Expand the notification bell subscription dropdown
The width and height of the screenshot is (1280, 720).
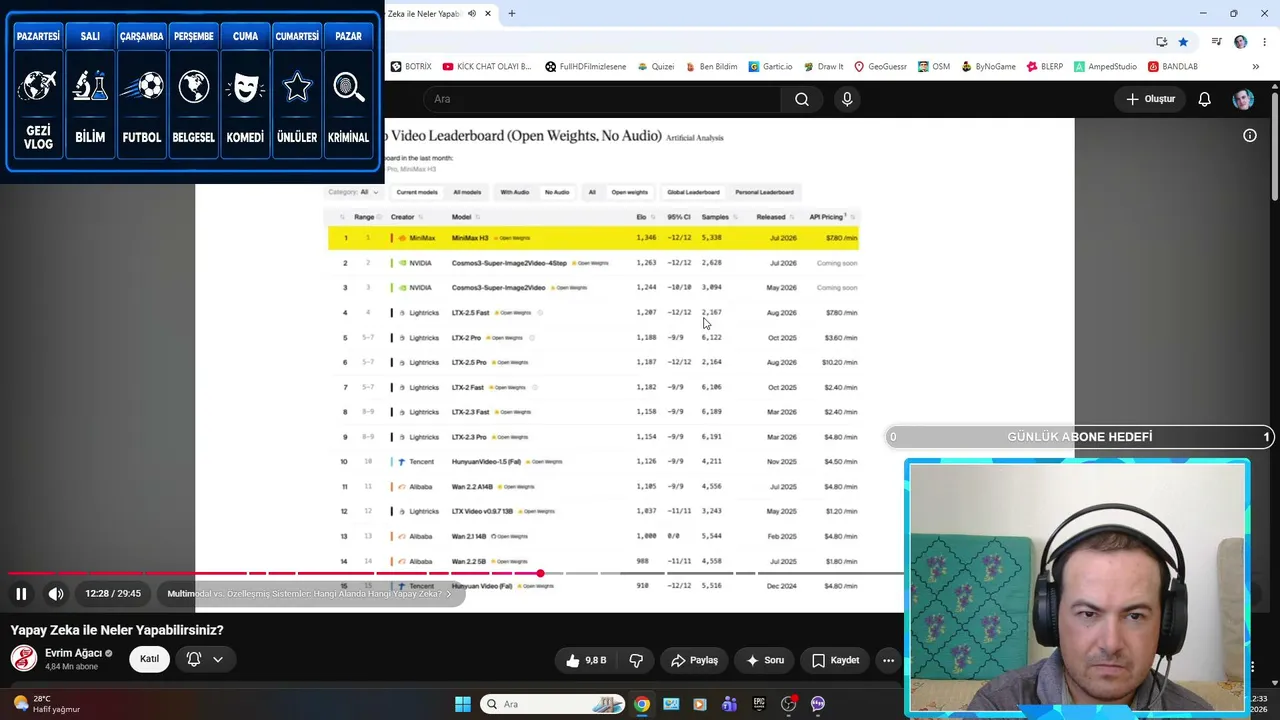pyautogui.click(x=205, y=659)
